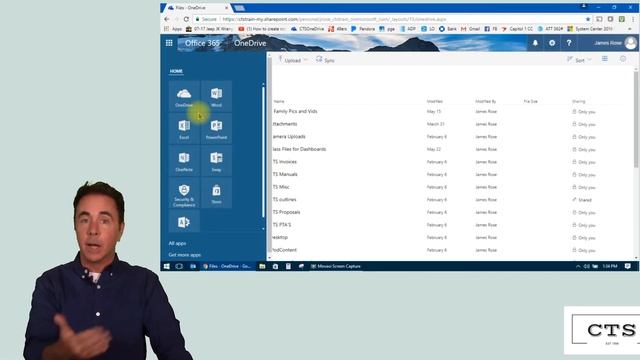Screen dimensions: 640x360
Task: Open the CTS Invoices folder
Action: tap(284, 162)
